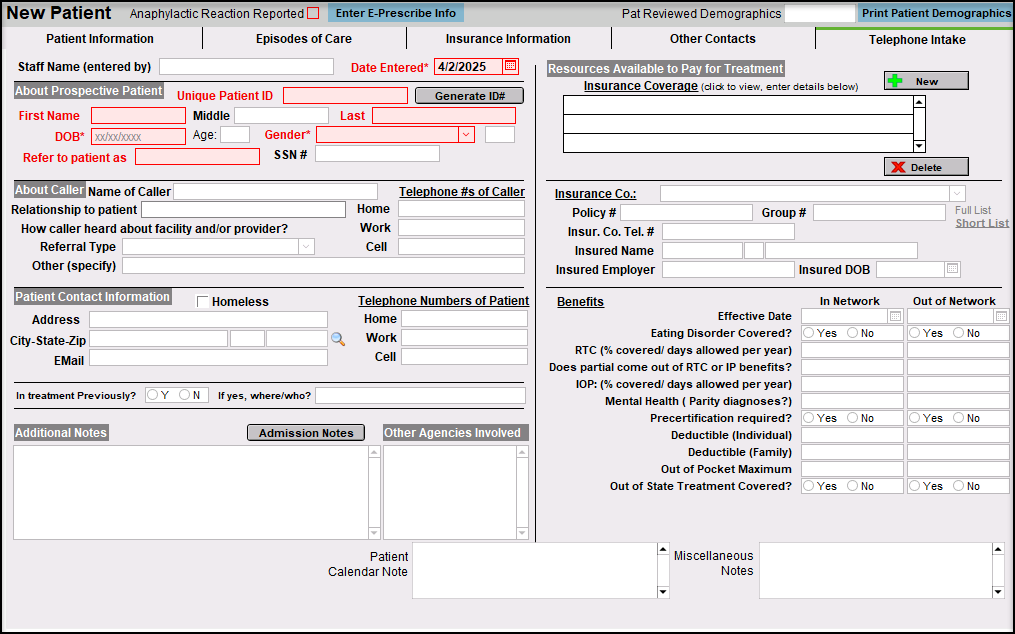Image resolution: width=1015 pixels, height=634 pixels.
Task: Click into the Staff Name input field
Action: coord(246,67)
